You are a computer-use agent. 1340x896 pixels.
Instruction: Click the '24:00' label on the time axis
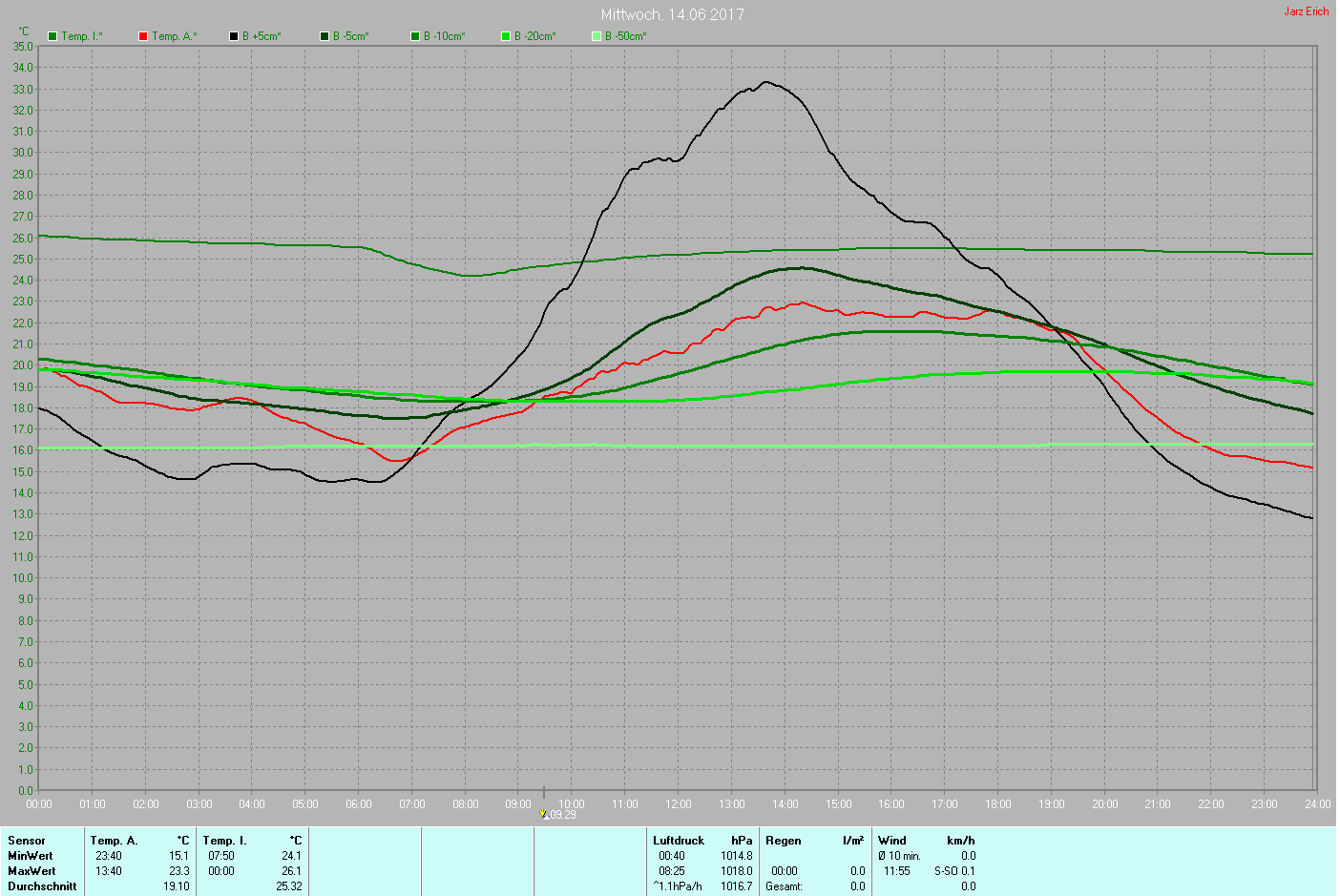click(x=1318, y=804)
